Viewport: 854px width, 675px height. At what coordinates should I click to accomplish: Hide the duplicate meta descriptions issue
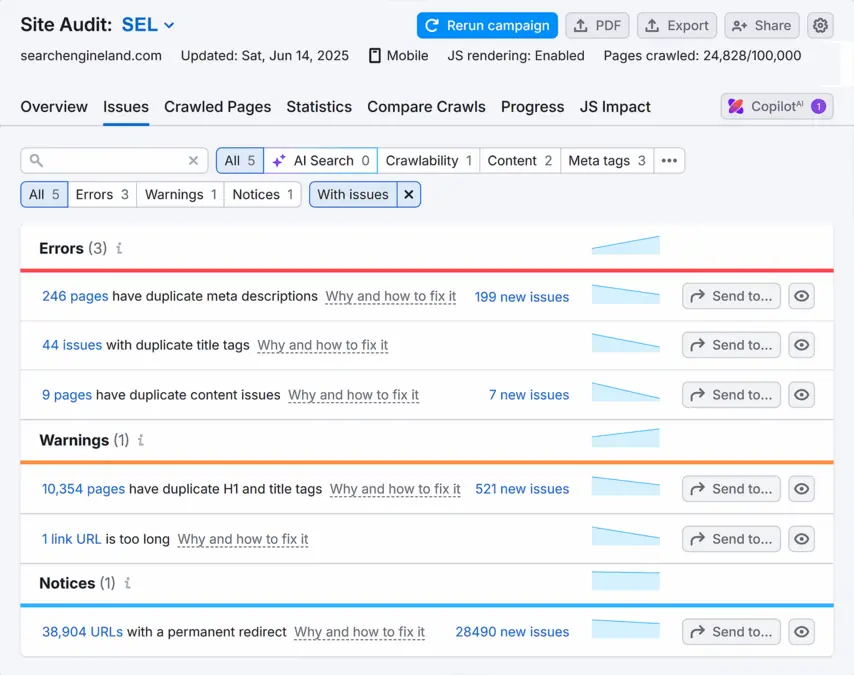click(x=801, y=296)
